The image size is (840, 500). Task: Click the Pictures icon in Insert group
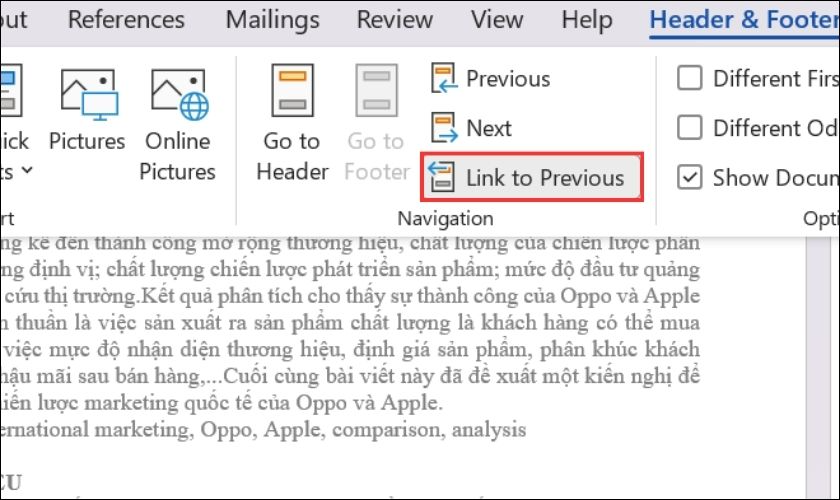click(x=89, y=95)
